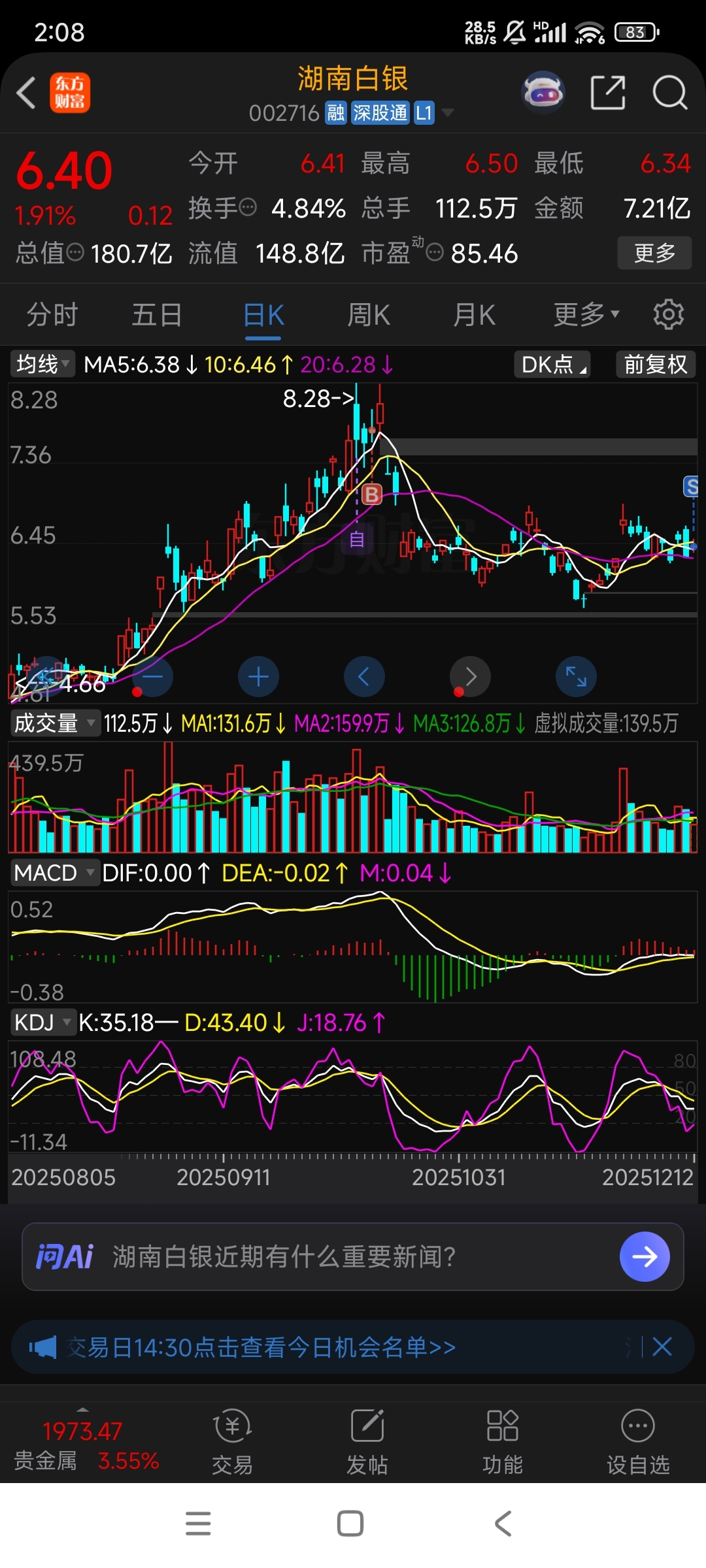706x1568 pixels.
Task: Tap the current price 6.40
Action: point(64,171)
